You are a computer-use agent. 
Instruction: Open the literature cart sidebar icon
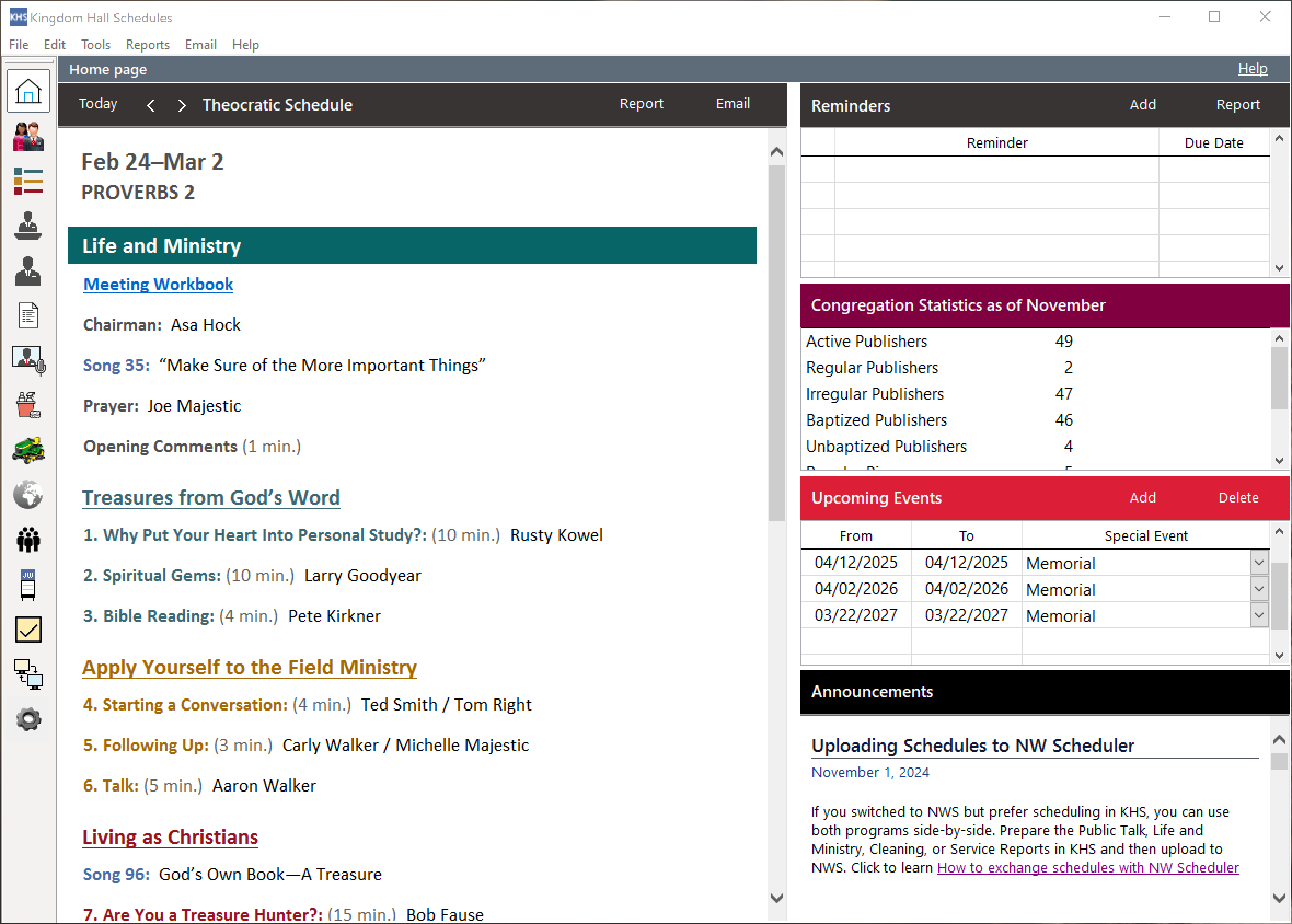(x=28, y=585)
